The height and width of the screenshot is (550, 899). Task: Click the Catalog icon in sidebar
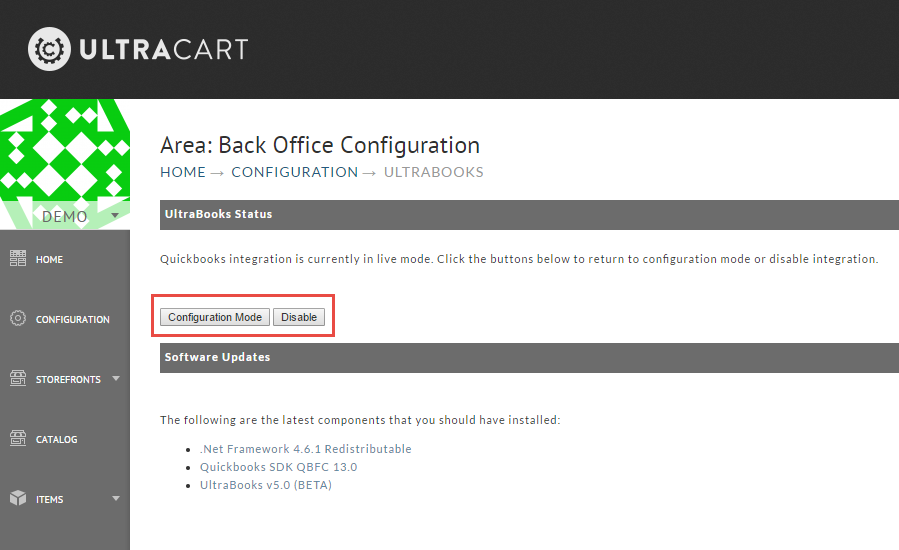coord(18,438)
